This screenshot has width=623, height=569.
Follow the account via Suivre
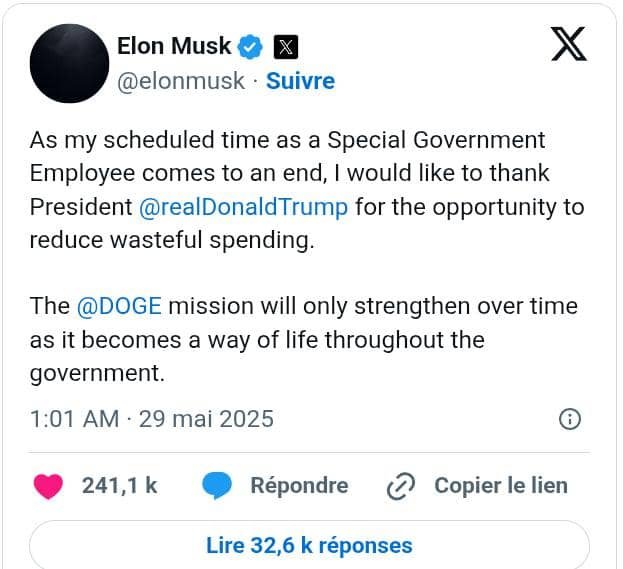(x=300, y=81)
